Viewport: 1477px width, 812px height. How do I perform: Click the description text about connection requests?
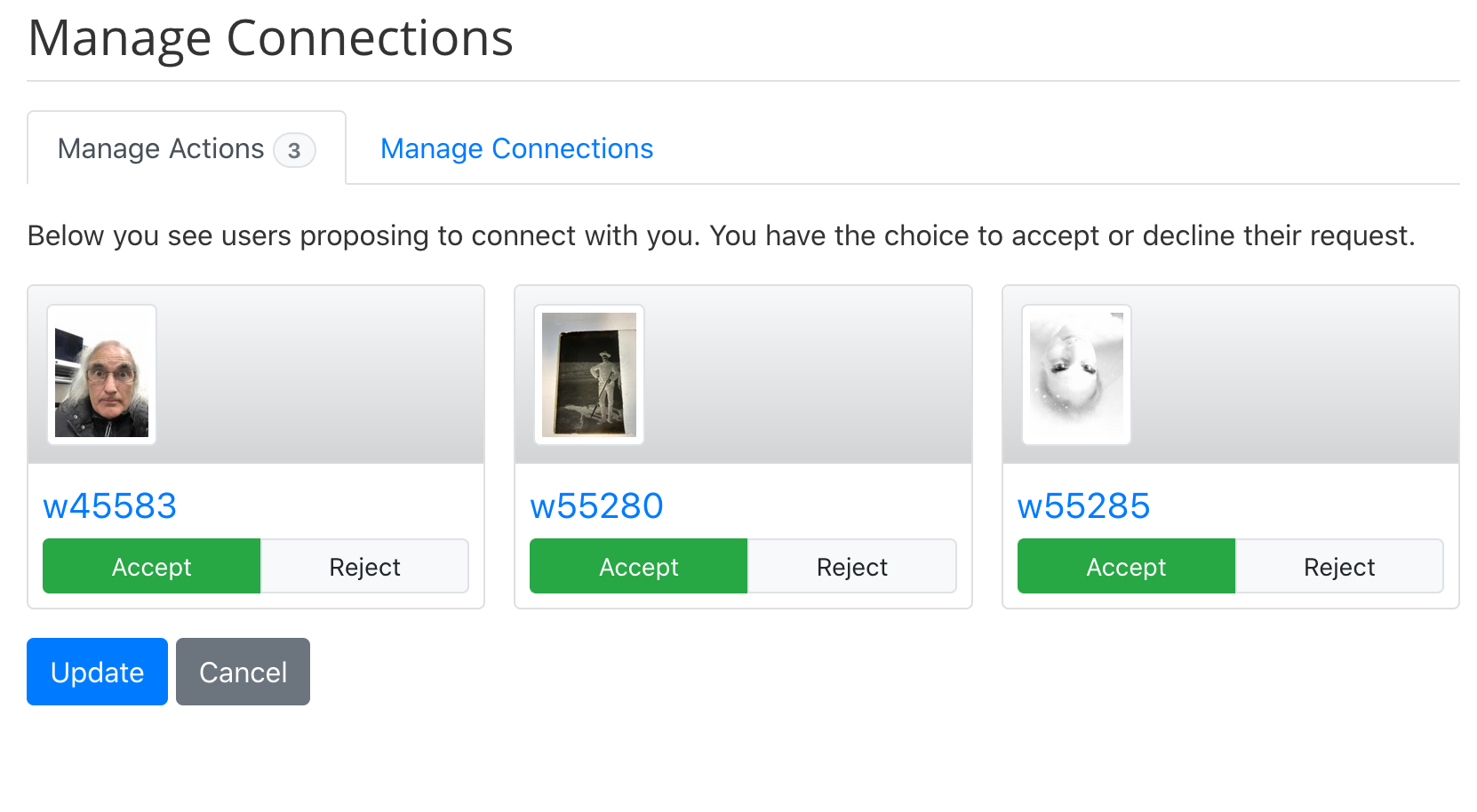point(721,235)
